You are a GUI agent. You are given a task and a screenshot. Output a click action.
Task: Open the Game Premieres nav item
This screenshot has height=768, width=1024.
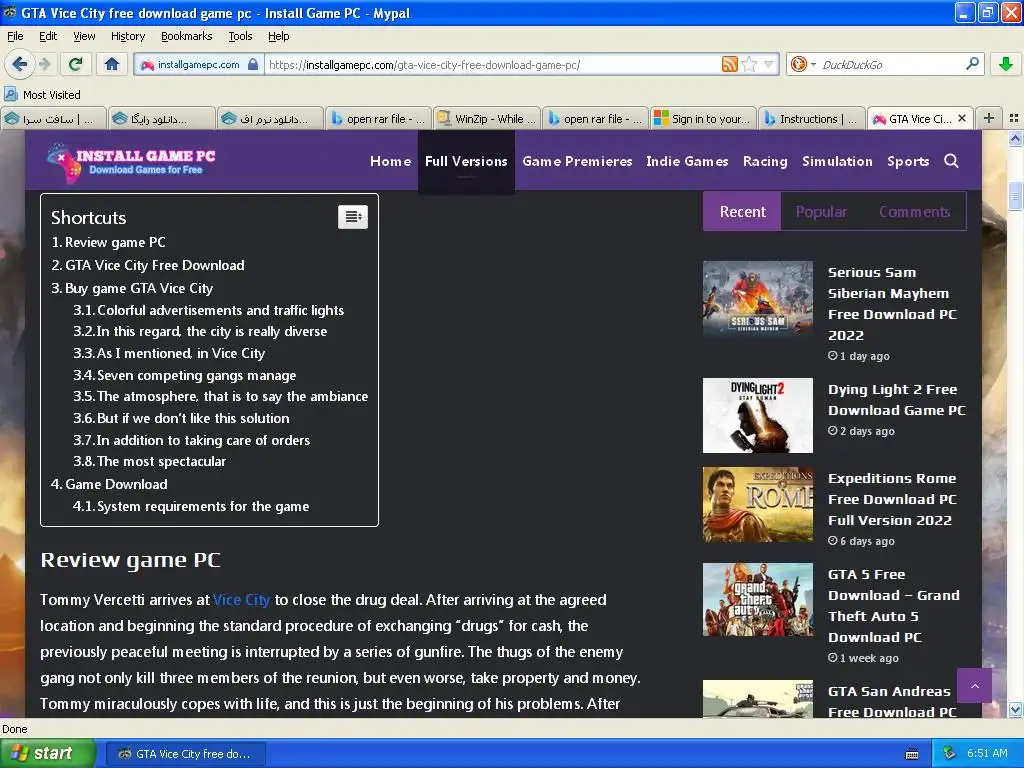(577, 161)
